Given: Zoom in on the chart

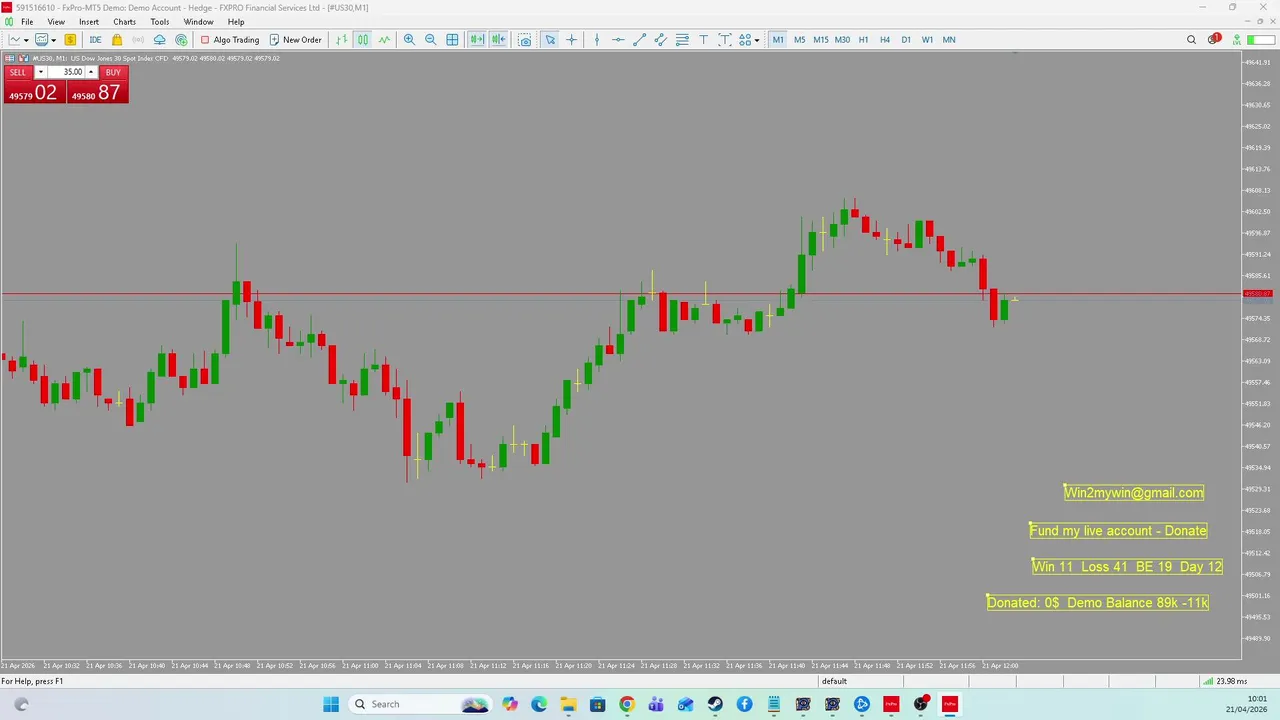Looking at the screenshot, I should pyautogui.click(x=409, y=40).
